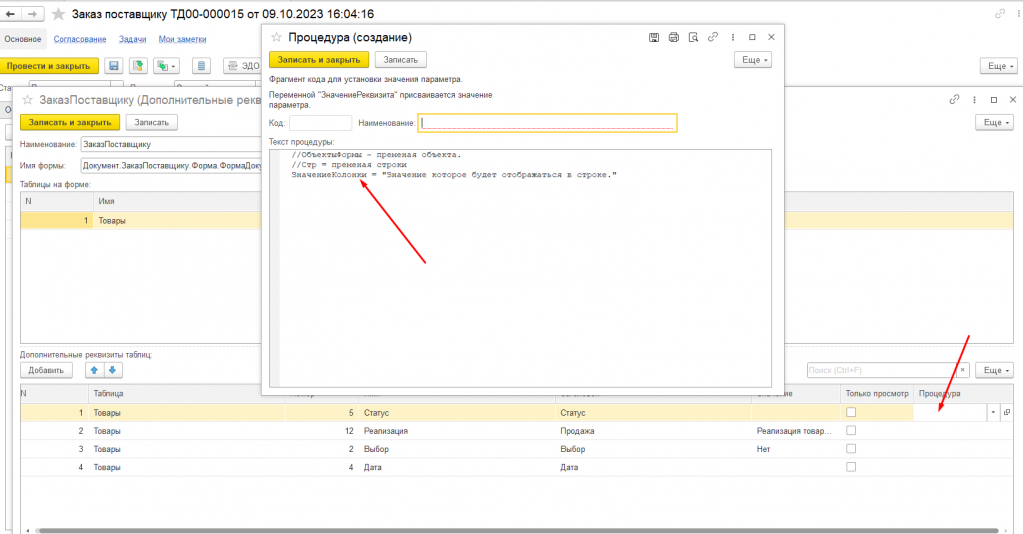This screenshot has width=1023, height=534.
Task: Move table attribute row down
Action: [112, 370]
